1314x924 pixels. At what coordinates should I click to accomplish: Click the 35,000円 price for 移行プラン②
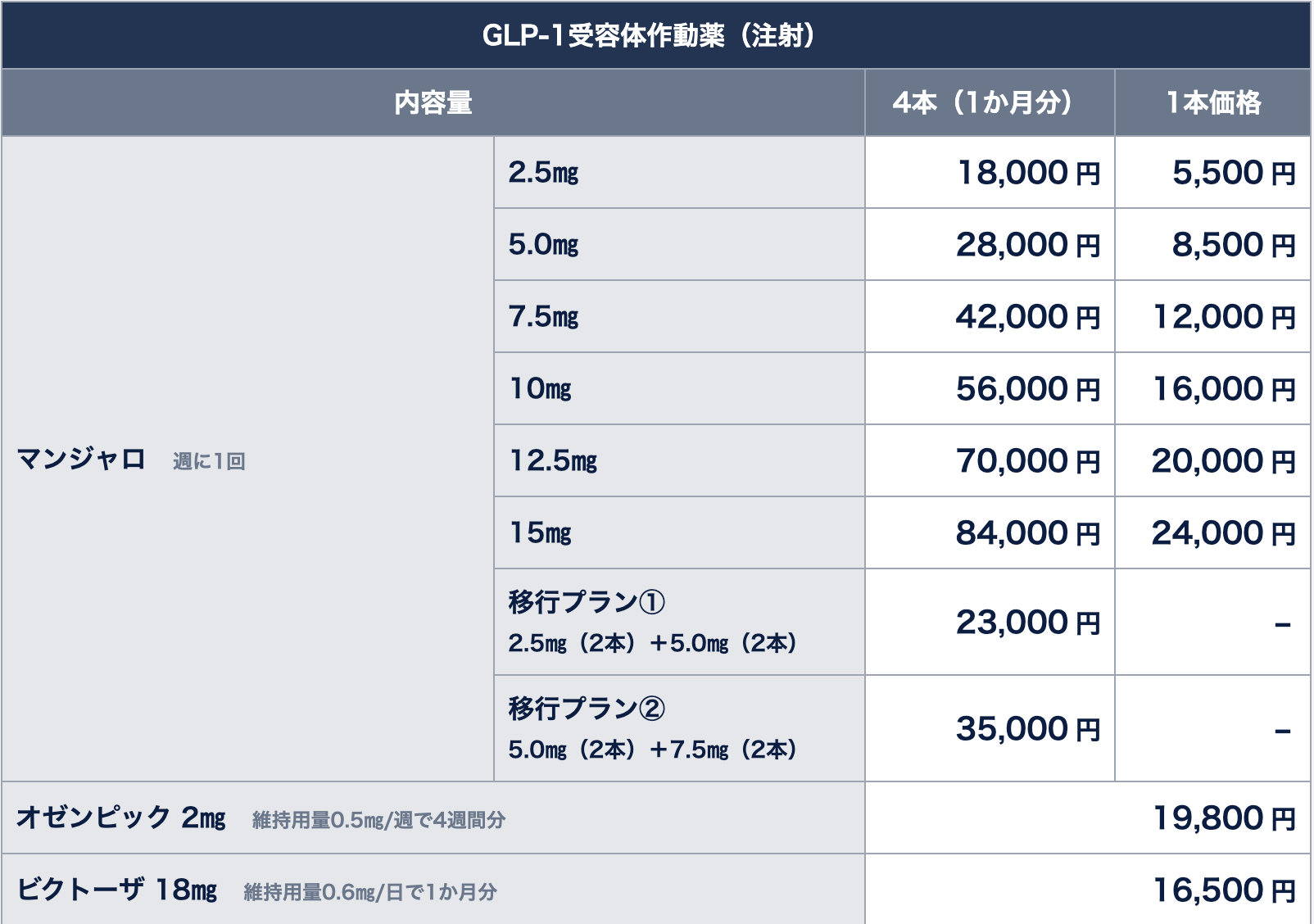point(1028,729)
